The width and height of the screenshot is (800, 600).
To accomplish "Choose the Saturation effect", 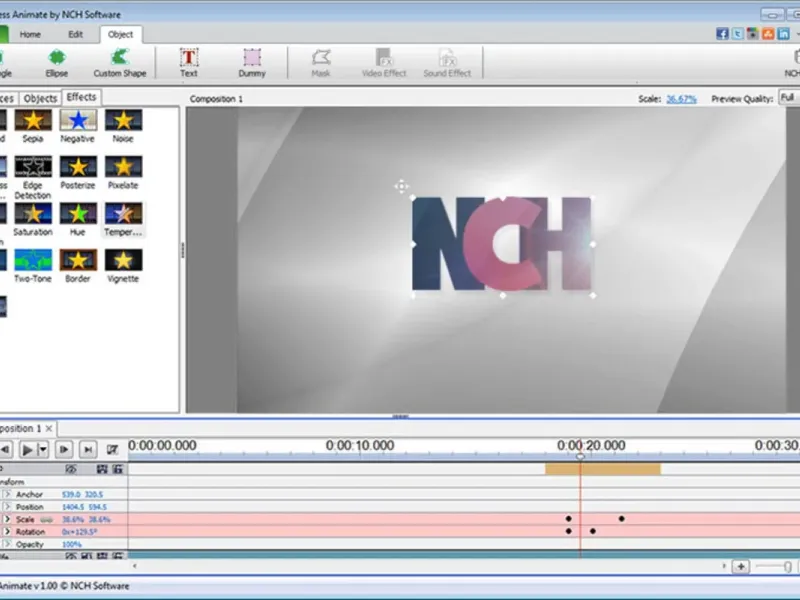I will [x=33, y=219].
